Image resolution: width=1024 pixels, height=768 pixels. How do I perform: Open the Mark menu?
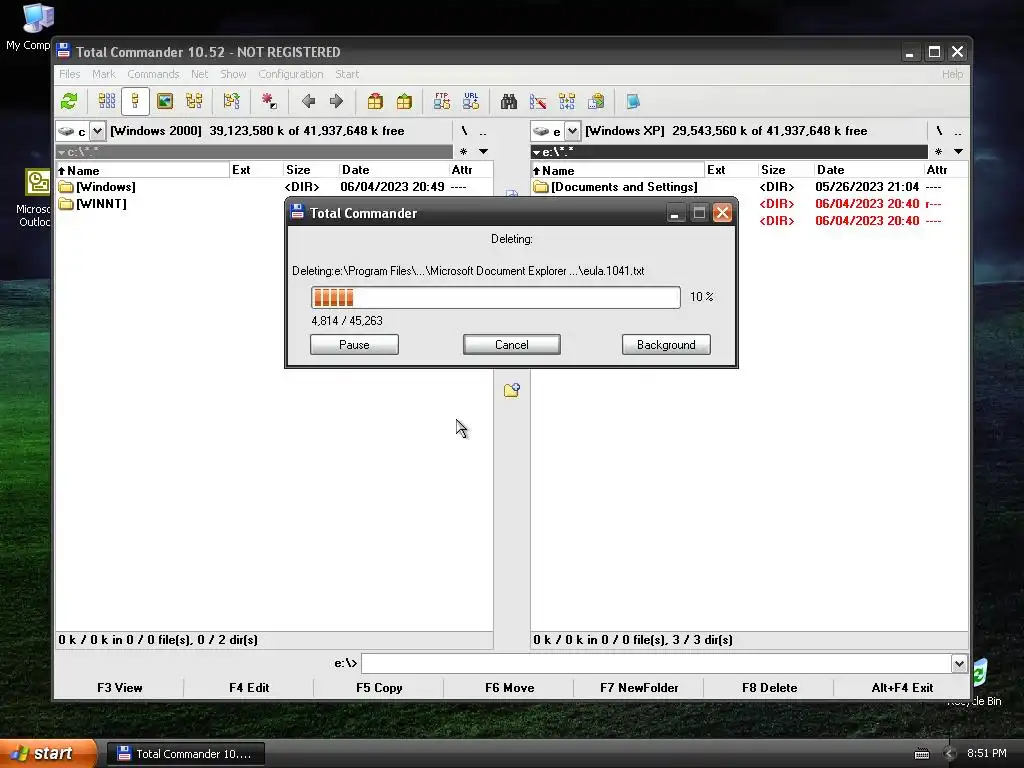coord(103,74)
